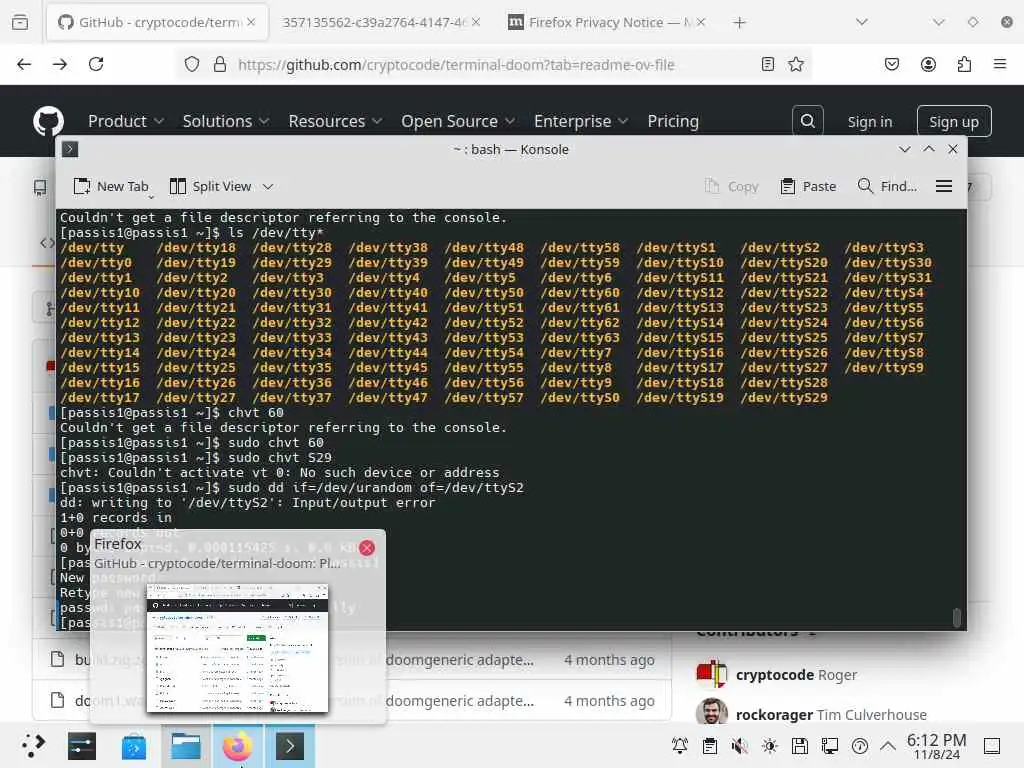Click the site padlock icon

(220, 64)
